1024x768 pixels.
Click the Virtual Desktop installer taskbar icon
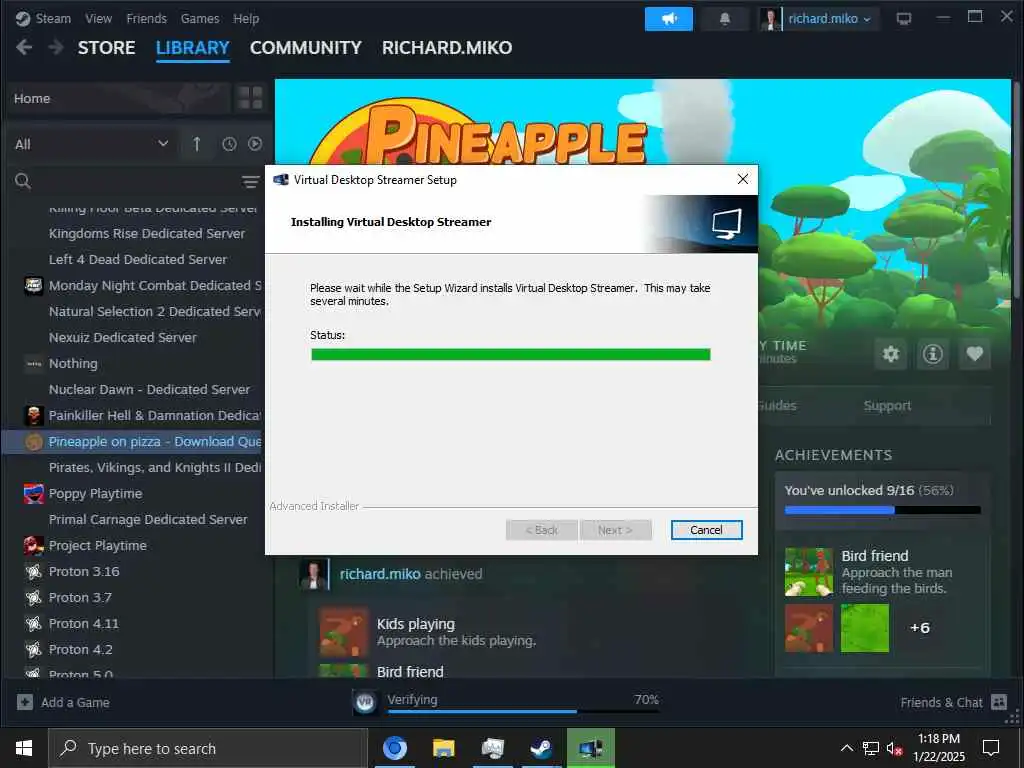pyautogui.click(x=590, y=748)
